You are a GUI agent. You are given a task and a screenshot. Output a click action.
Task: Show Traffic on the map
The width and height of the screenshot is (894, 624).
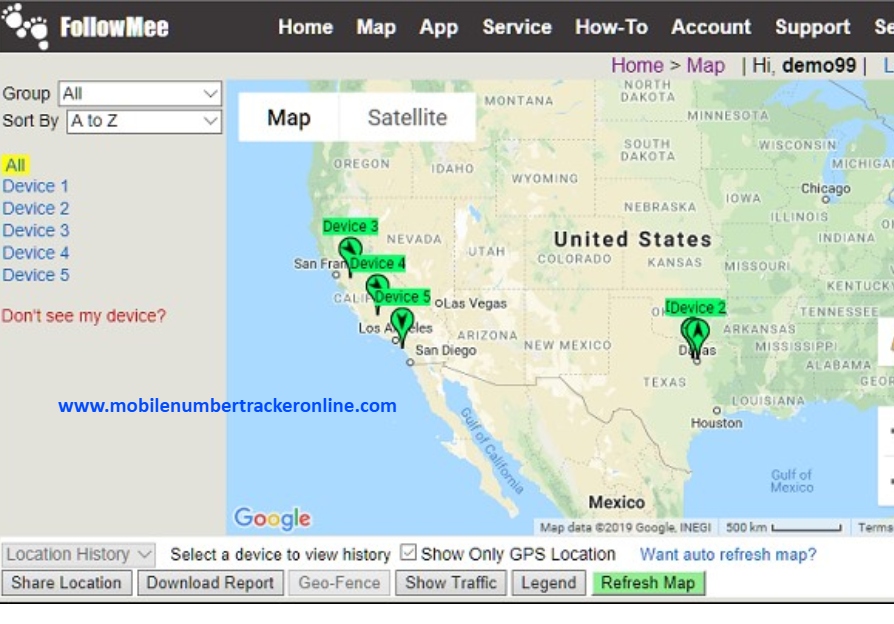coord(451,583)
